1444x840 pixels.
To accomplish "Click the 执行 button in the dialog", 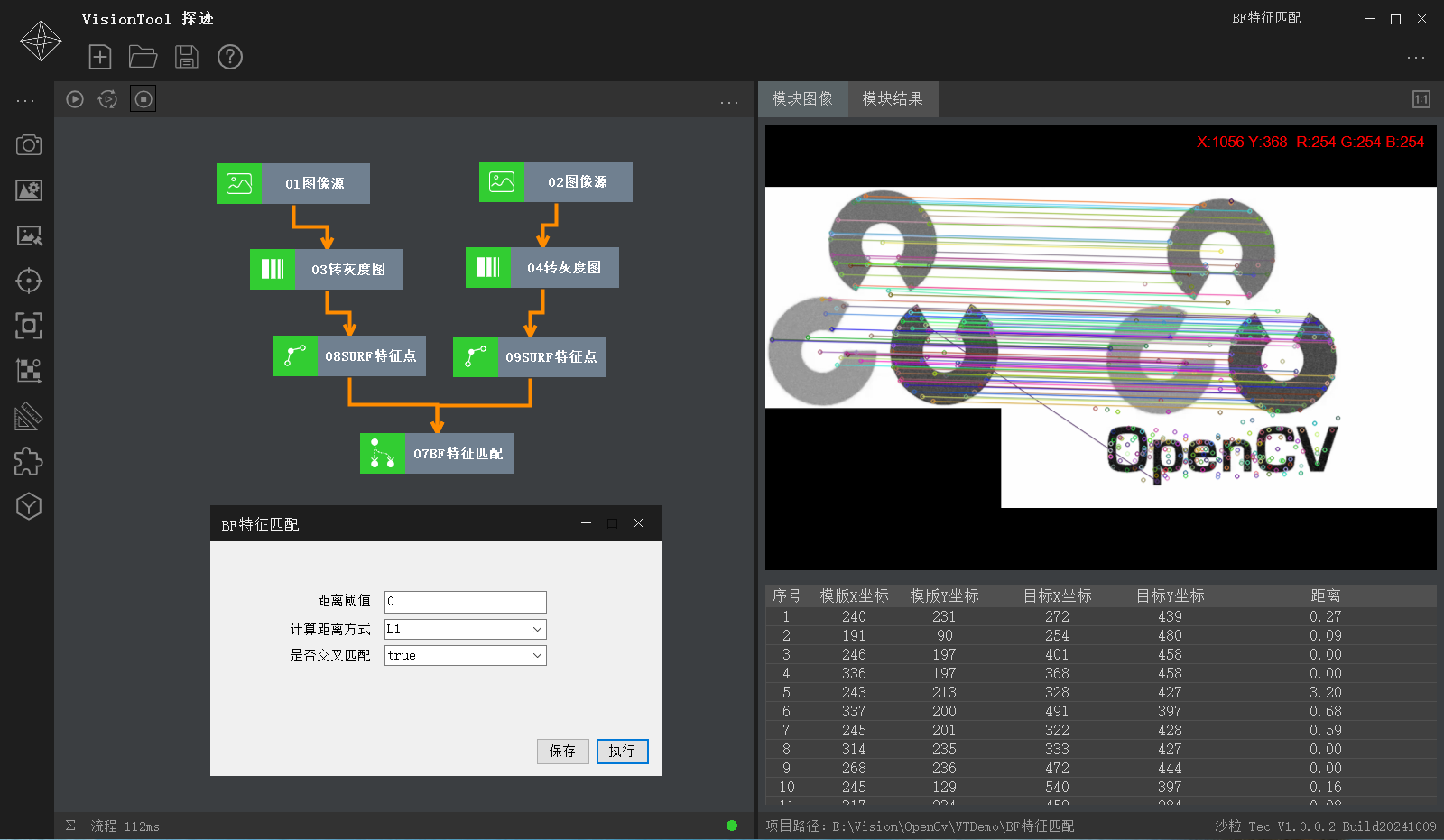I will click(x=622, y=751).
